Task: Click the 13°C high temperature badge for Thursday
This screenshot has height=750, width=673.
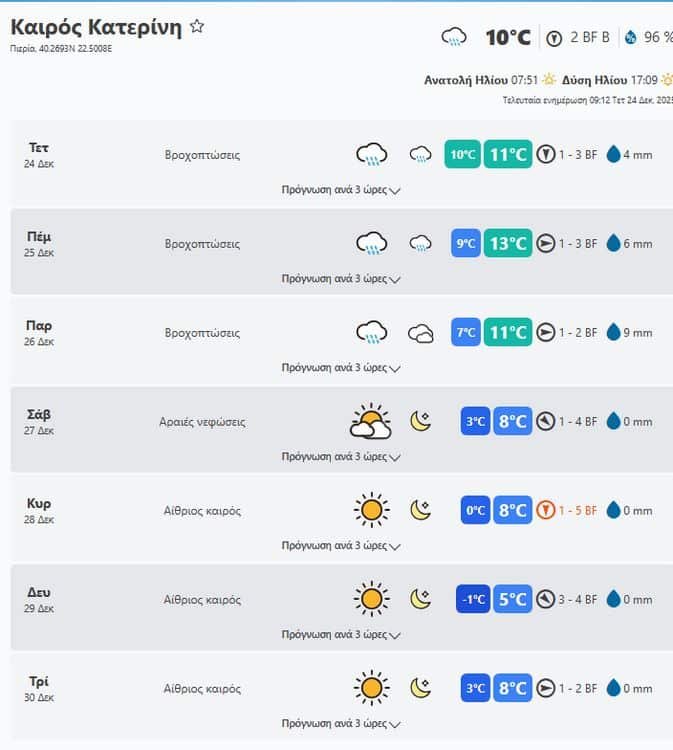Action: click(508, 244)
